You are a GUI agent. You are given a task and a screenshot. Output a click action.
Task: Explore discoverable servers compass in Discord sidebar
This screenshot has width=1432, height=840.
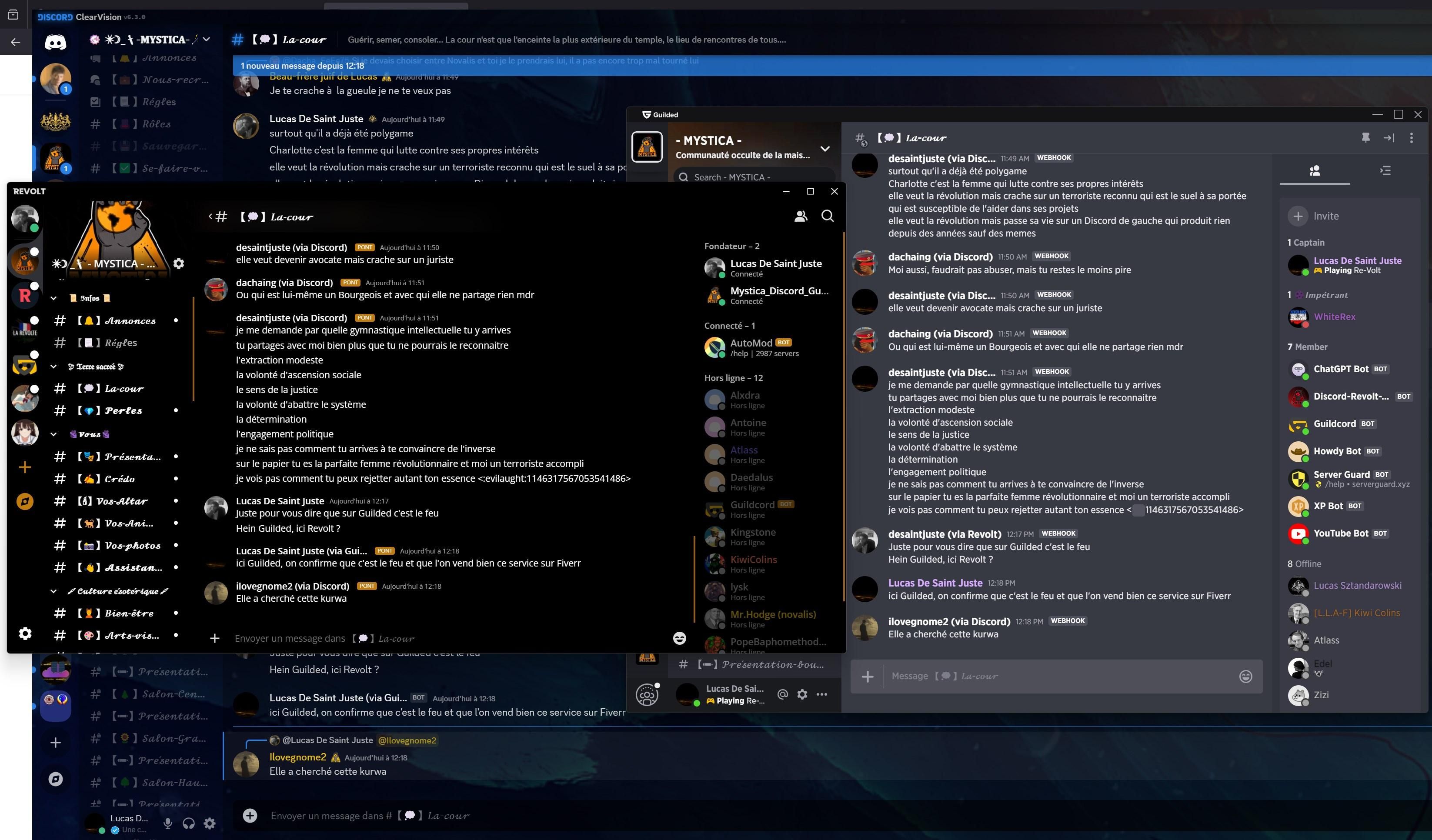pos(55,779)
